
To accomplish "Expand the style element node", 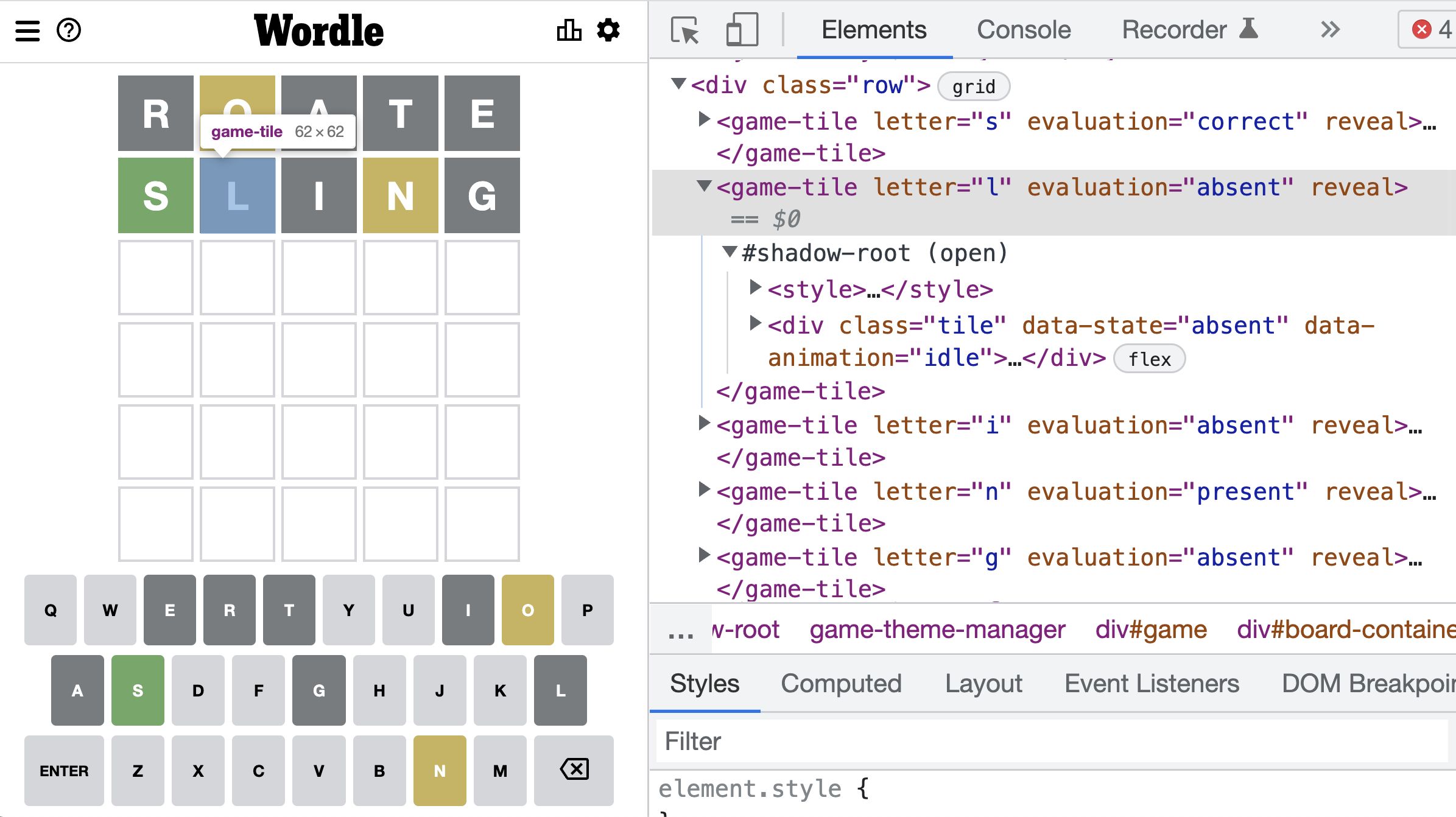I will (x=755, y=287).
